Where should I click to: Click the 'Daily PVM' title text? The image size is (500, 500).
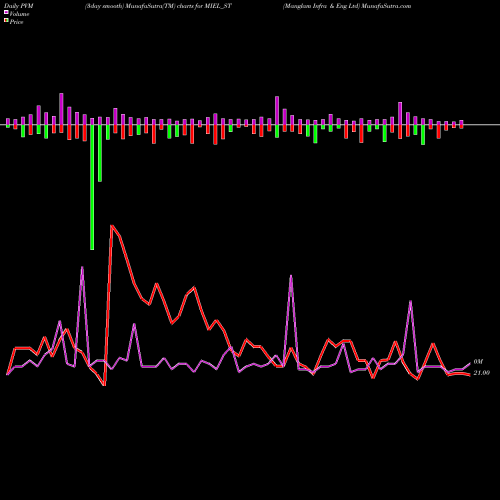[19, 6]
